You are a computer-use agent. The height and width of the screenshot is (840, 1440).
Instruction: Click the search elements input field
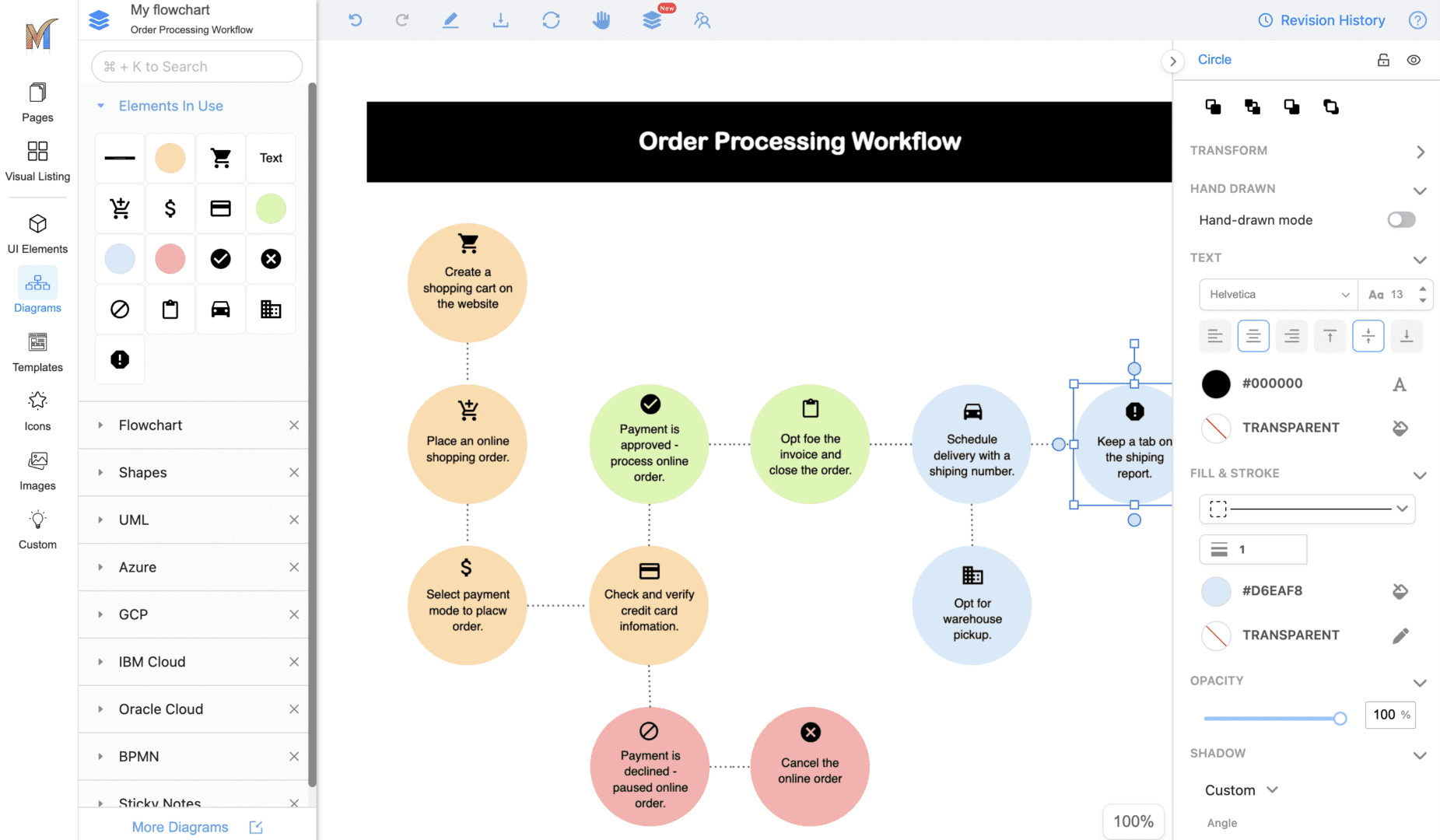(197, 67)
